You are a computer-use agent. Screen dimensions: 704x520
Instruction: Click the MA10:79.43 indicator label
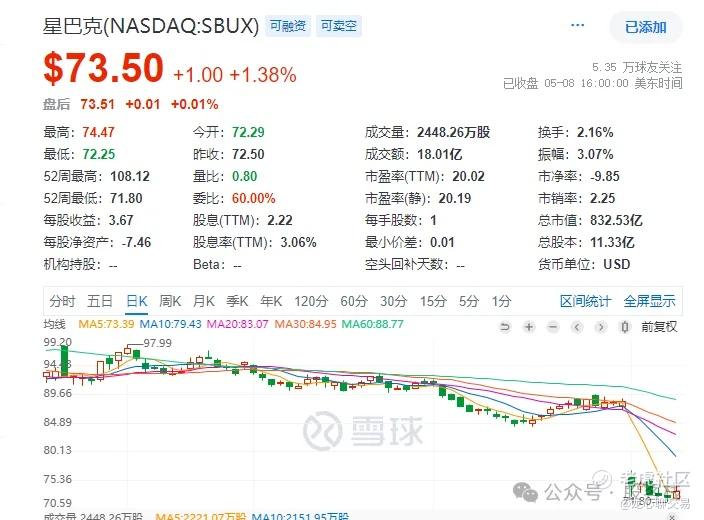[170, 324]
